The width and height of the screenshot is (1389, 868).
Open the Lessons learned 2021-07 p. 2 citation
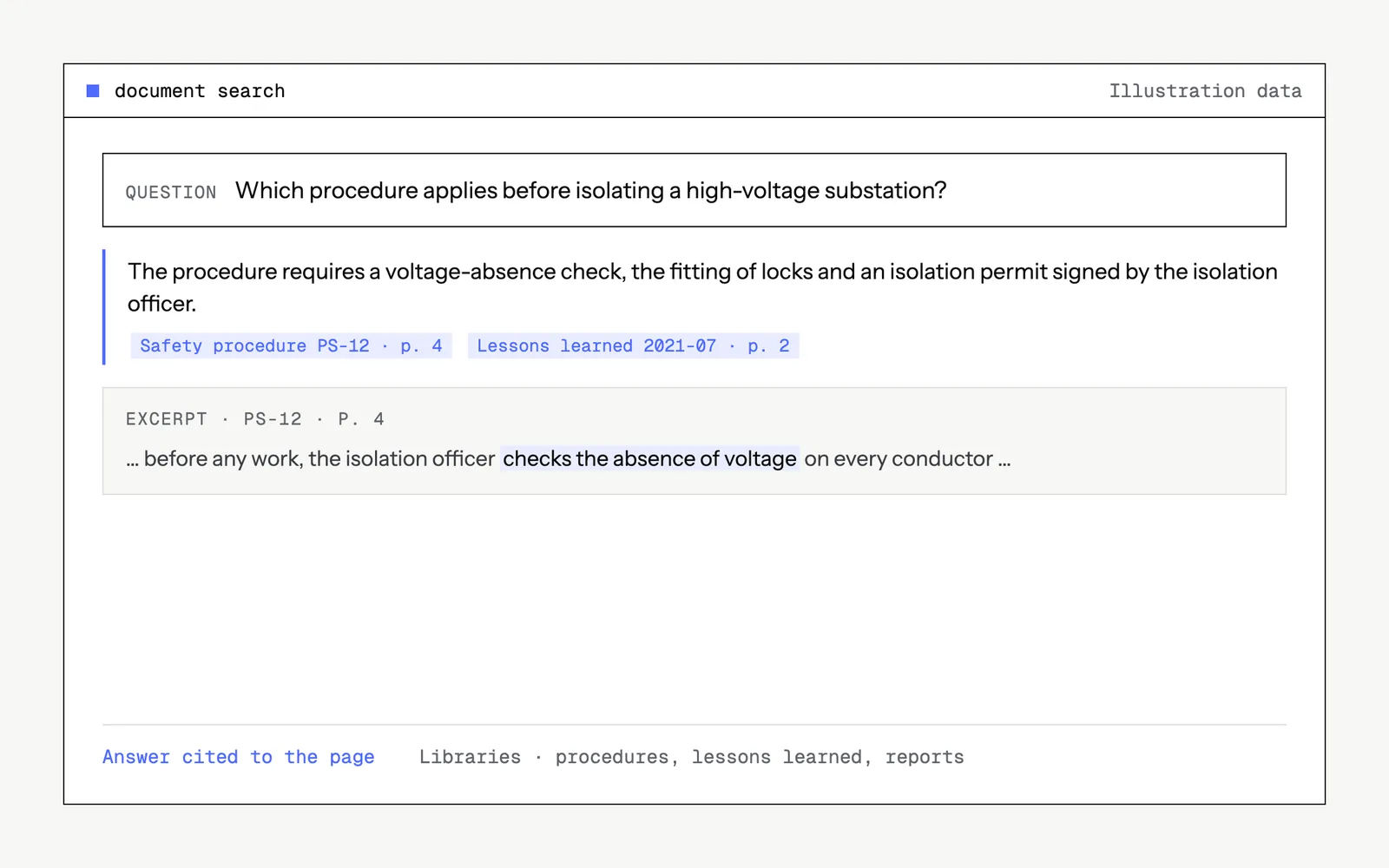[634, 345]
